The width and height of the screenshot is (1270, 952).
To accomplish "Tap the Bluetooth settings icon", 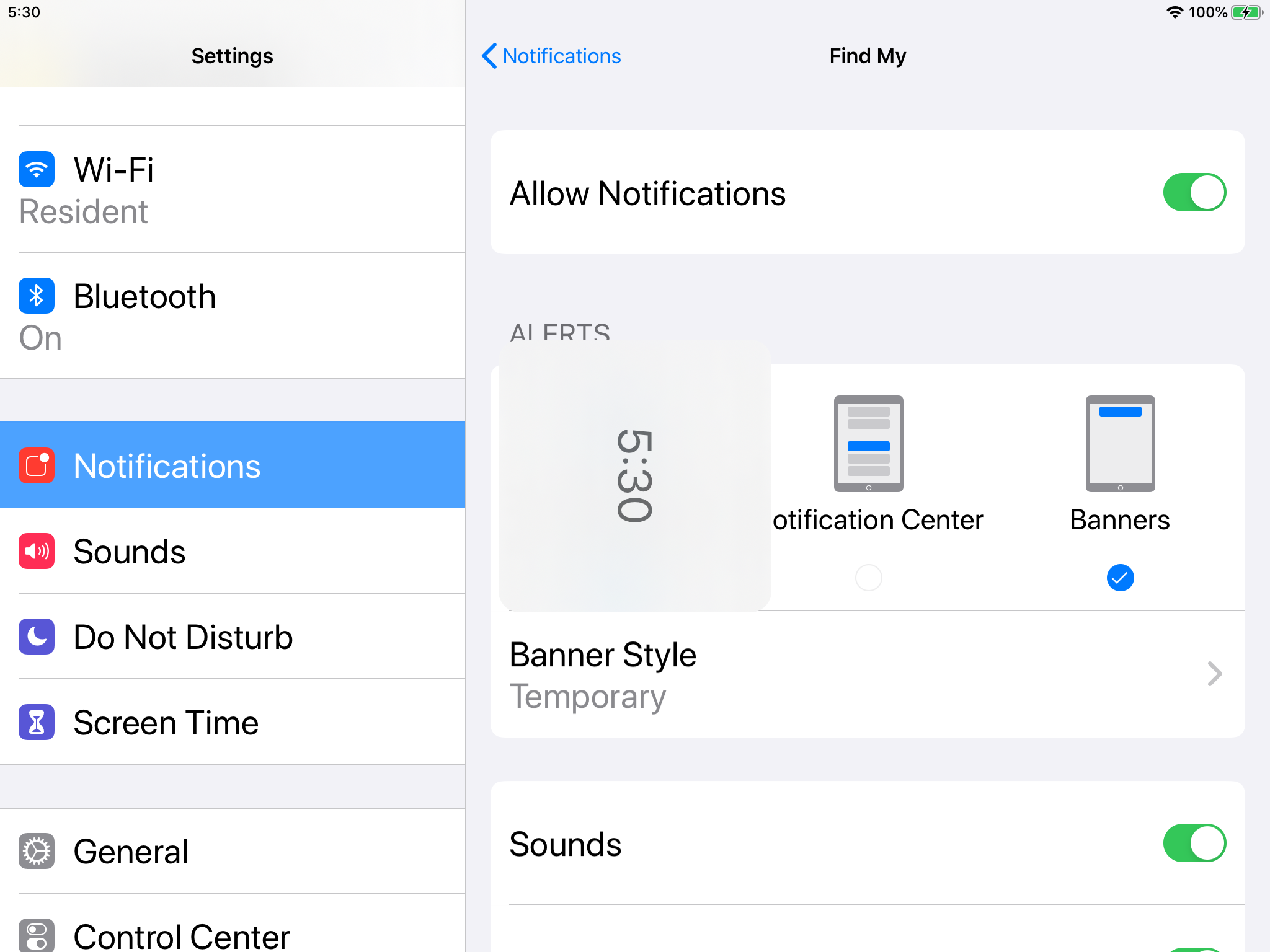I will coord(37,296).
